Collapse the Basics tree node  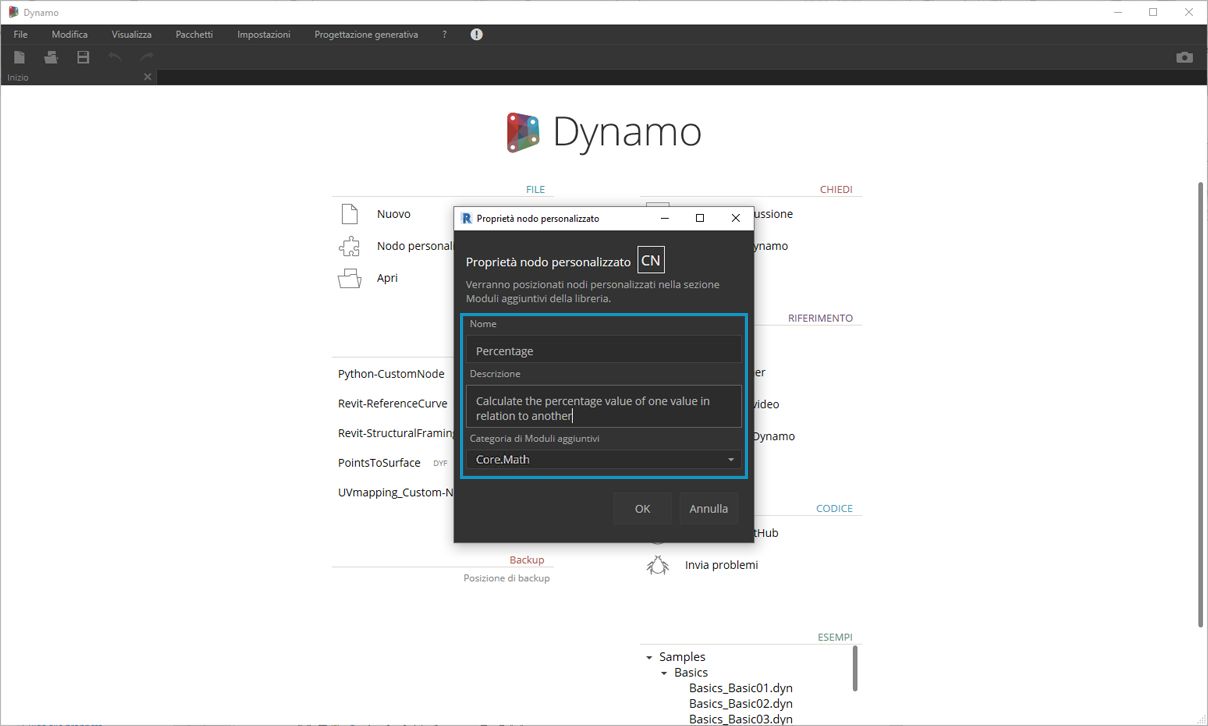tap(664, 673)
